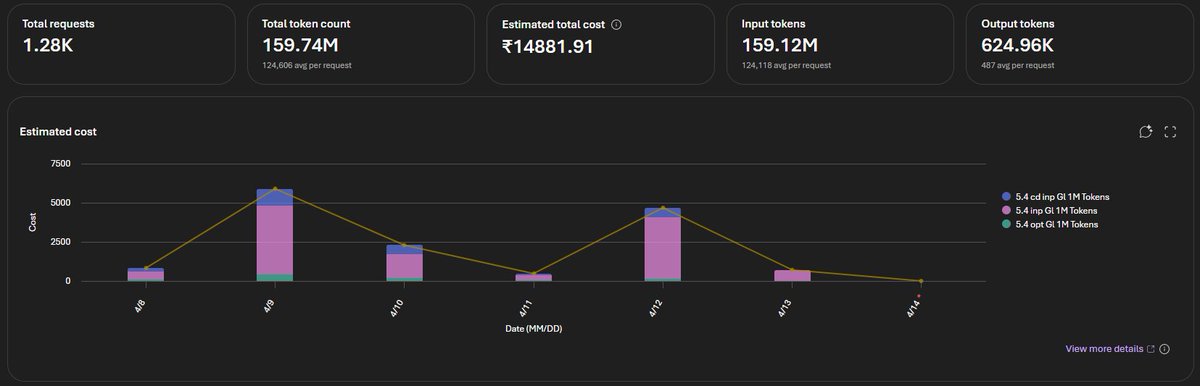Select legend label 5.4 opt Gl 1M Tokens
1200x386 pixels.
(1057, 225)
